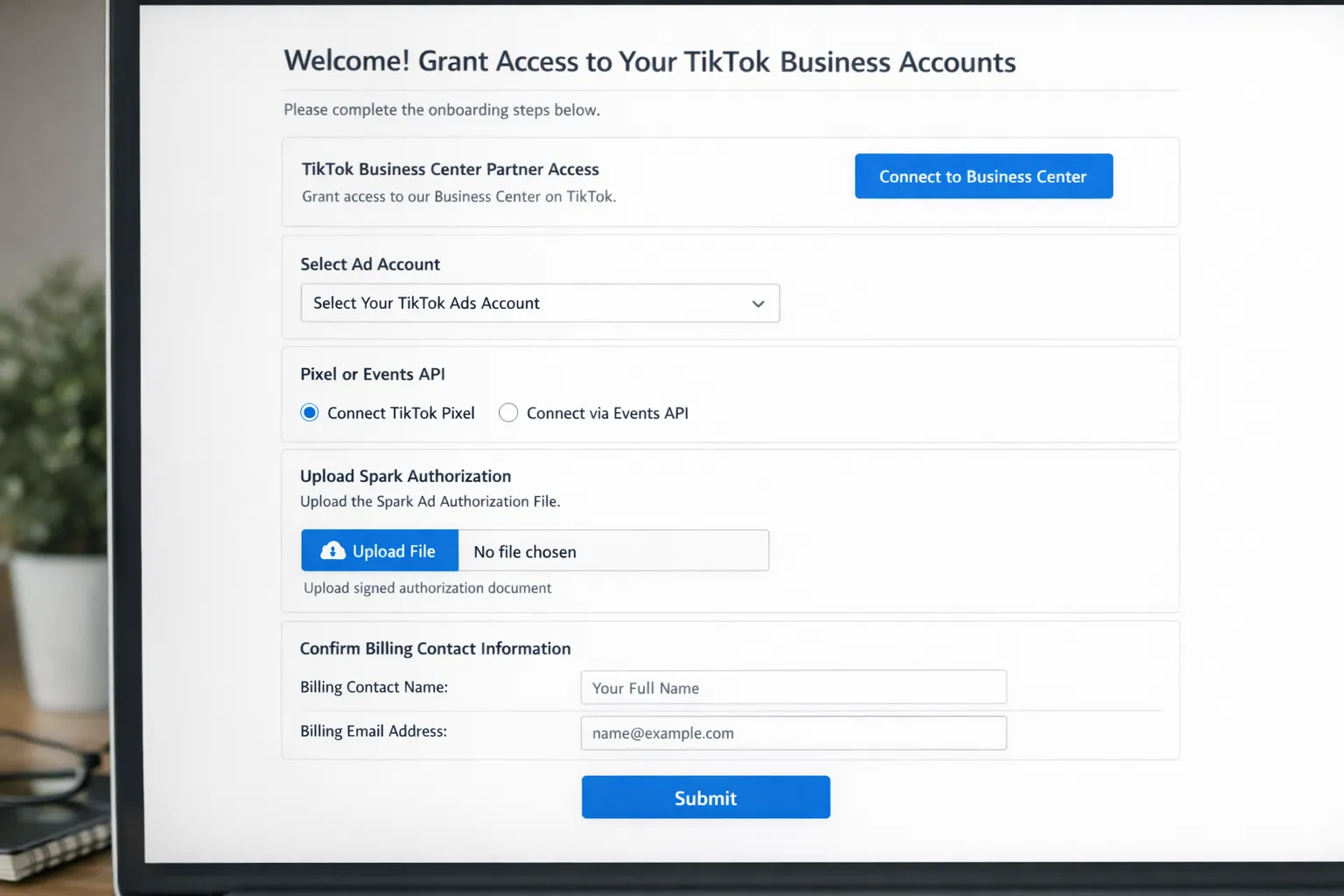This screenshot has width=1344, height=896.
Task: Submit the onboarding form
Action: pos(705,797)
